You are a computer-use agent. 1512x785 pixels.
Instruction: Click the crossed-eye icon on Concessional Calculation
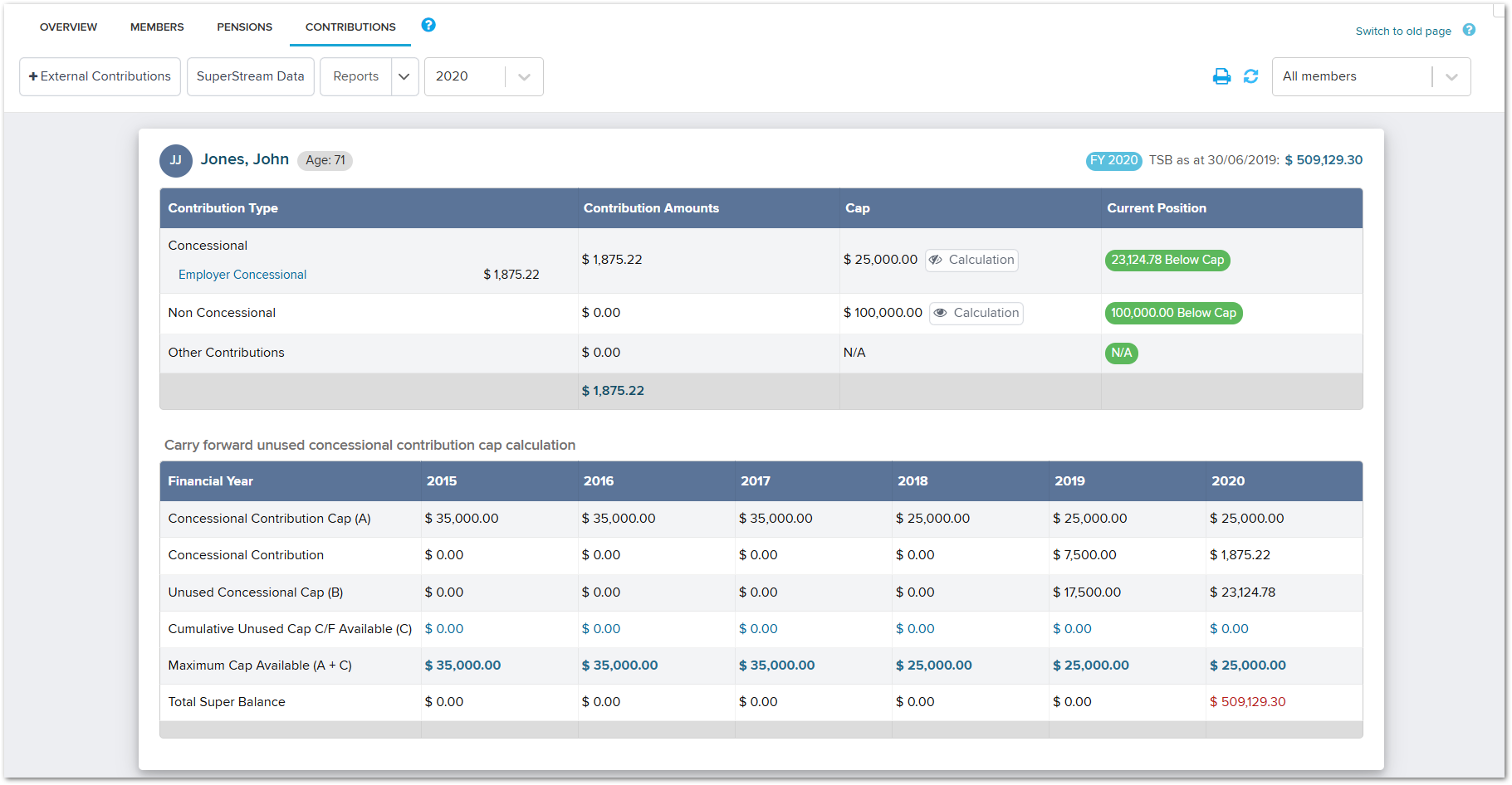coord(937,260)
